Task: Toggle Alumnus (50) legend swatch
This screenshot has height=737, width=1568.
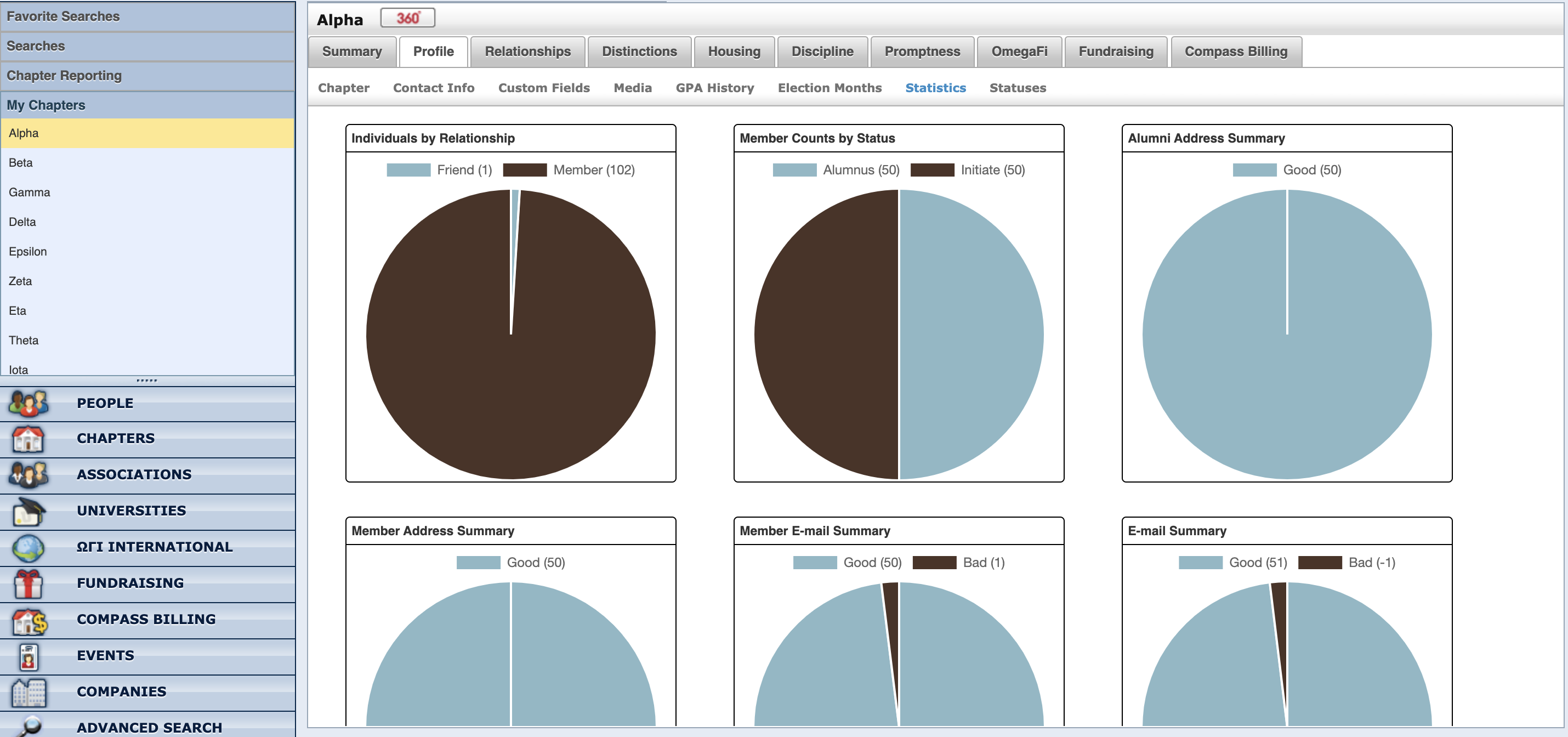Action: 794,170
